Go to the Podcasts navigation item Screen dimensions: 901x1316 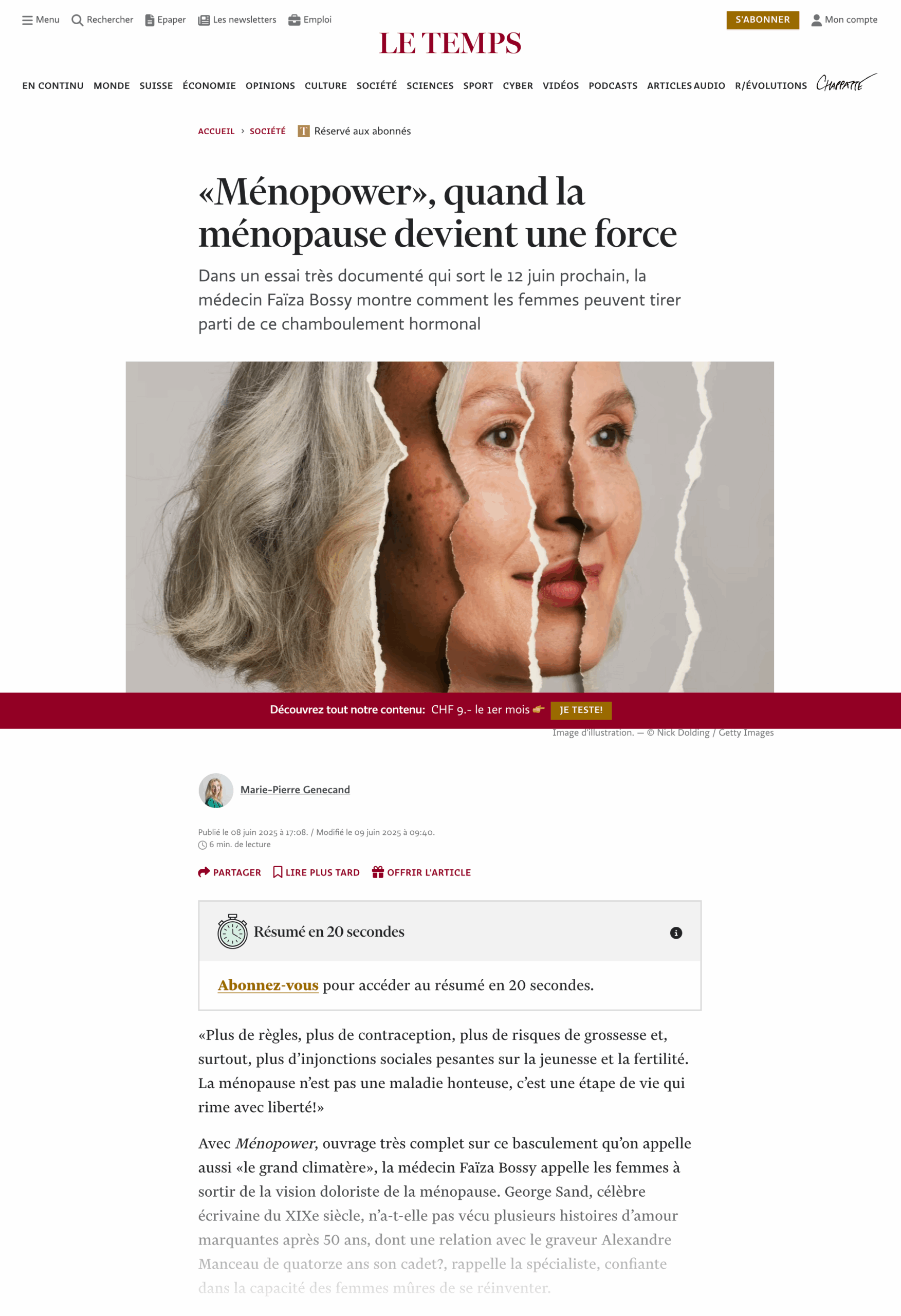[613, 86]
